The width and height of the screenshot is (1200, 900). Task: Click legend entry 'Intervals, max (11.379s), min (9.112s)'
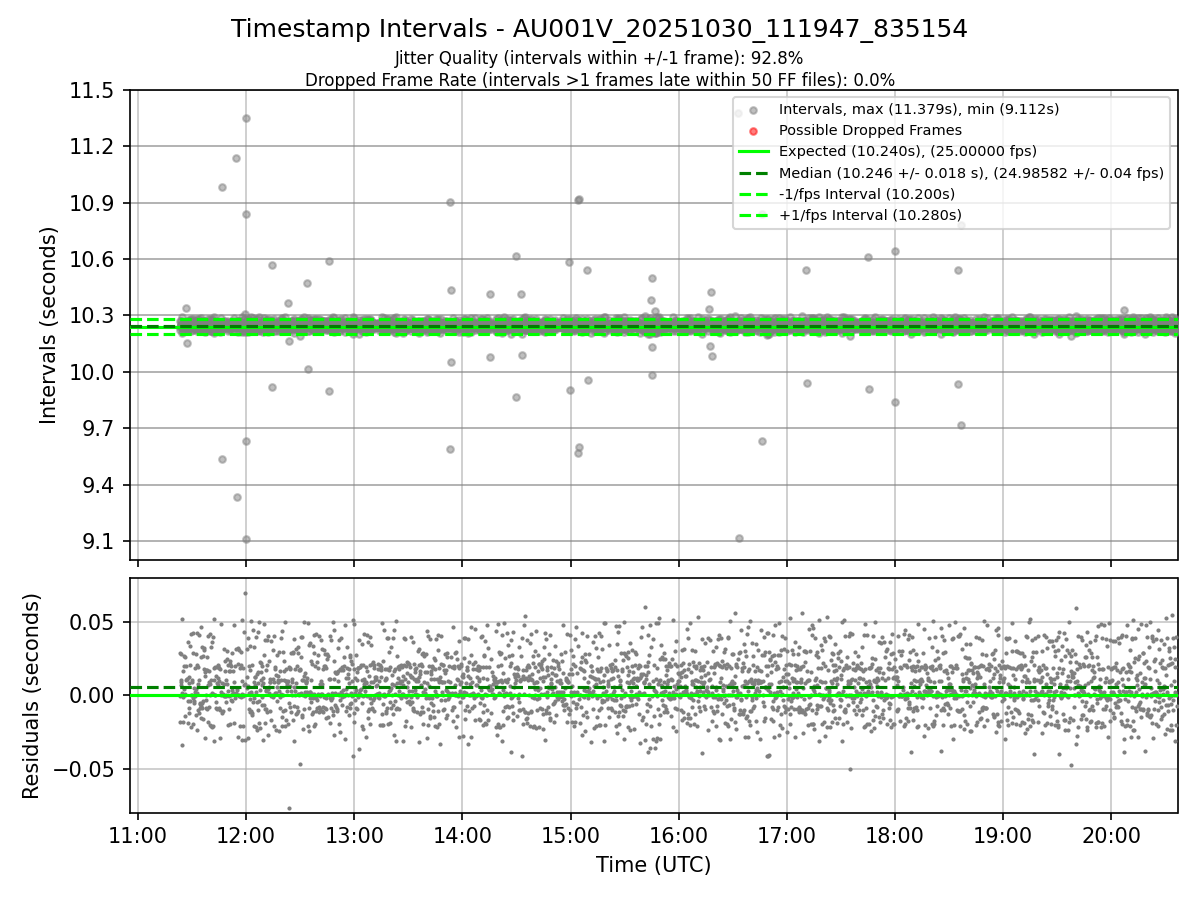click(x=919, y=109)
